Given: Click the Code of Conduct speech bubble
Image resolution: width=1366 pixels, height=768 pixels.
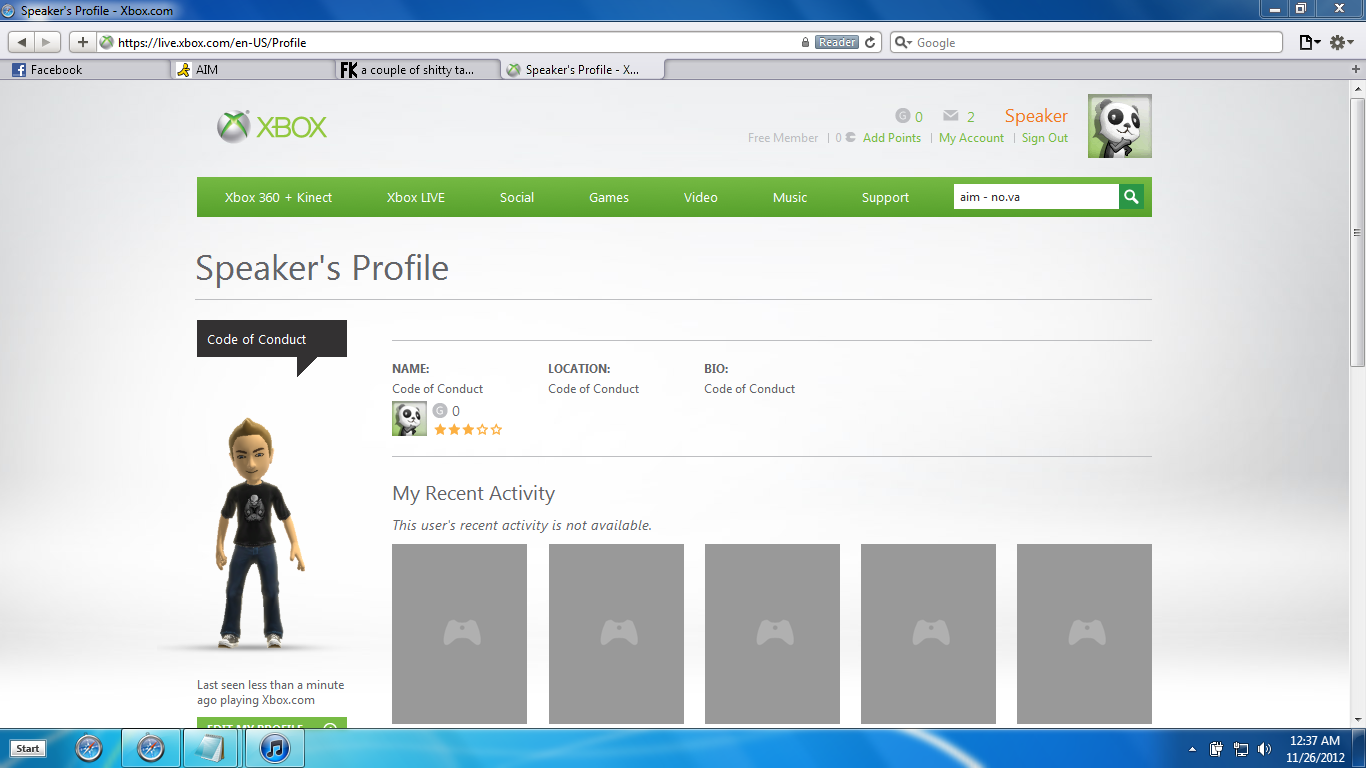Looking at the screenshot, I should click(x=272, y=339).
